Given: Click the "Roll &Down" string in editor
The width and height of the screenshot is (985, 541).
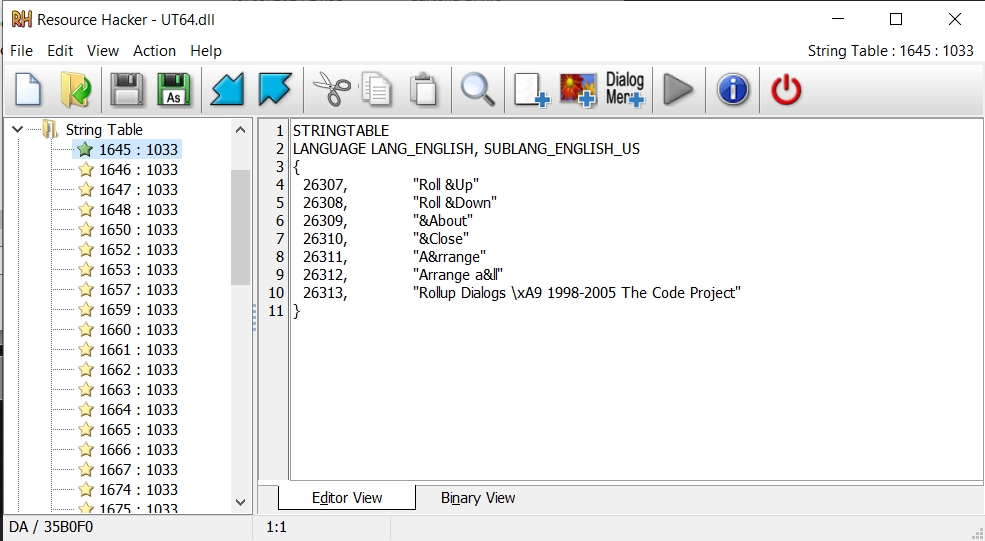Looking at the screenshot, I should (x=455, y=203).
